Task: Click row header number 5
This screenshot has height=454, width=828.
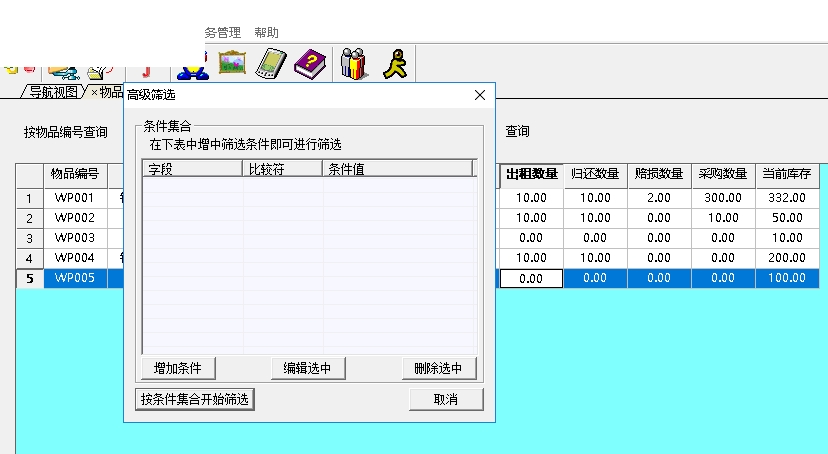Action: pyautogui.click(x=30, y=279)
